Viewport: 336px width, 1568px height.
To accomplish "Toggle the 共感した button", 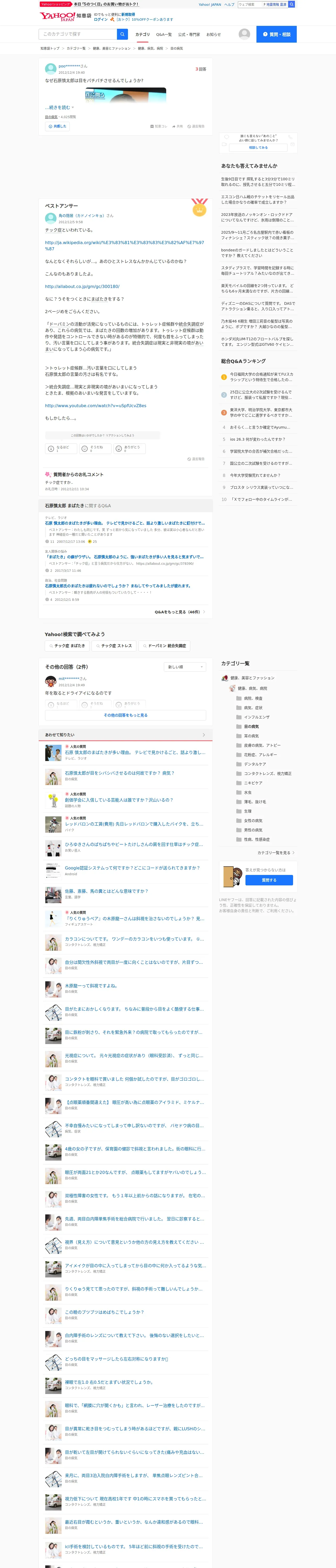I will coord(57,126).
